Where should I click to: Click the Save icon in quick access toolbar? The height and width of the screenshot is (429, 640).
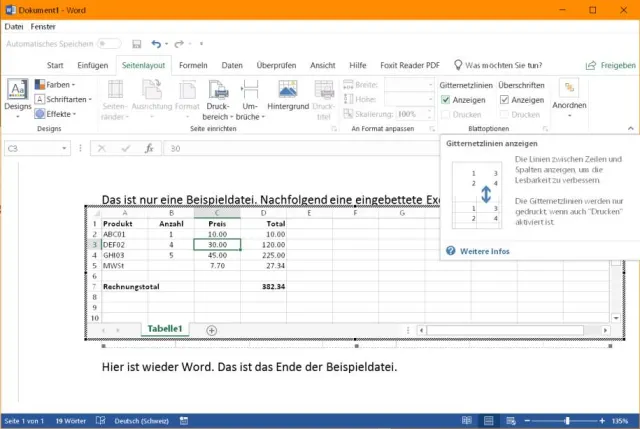[137, 44]
